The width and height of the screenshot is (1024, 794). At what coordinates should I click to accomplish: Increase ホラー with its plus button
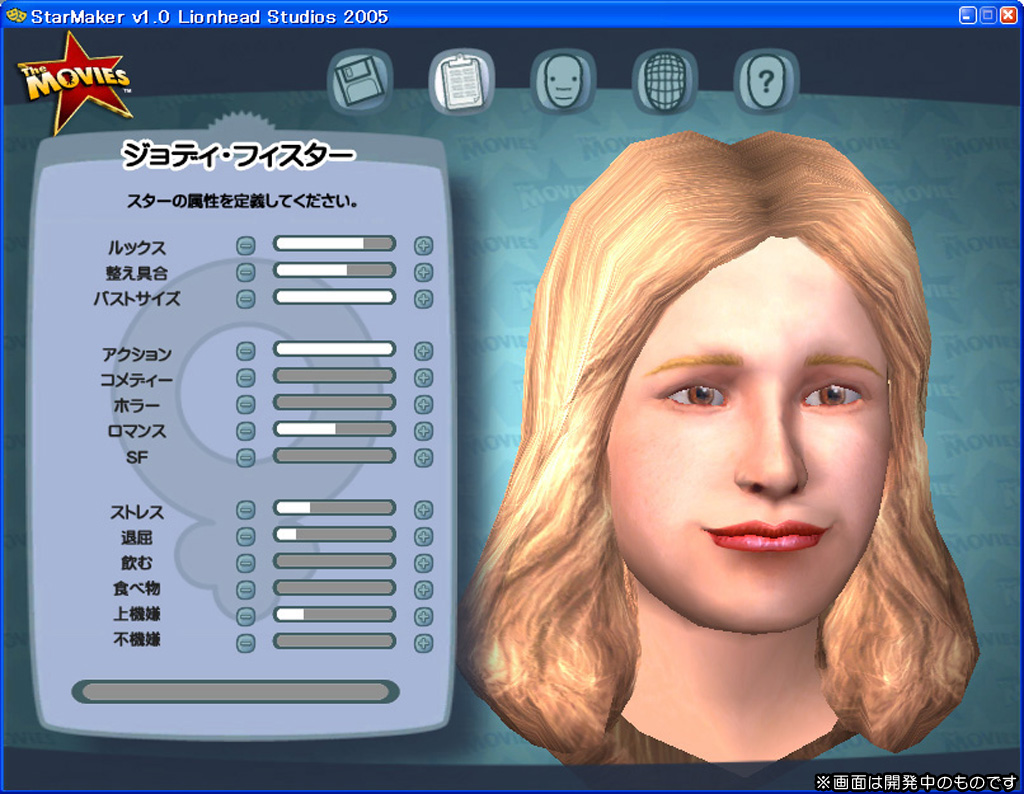tap(423, 404)
